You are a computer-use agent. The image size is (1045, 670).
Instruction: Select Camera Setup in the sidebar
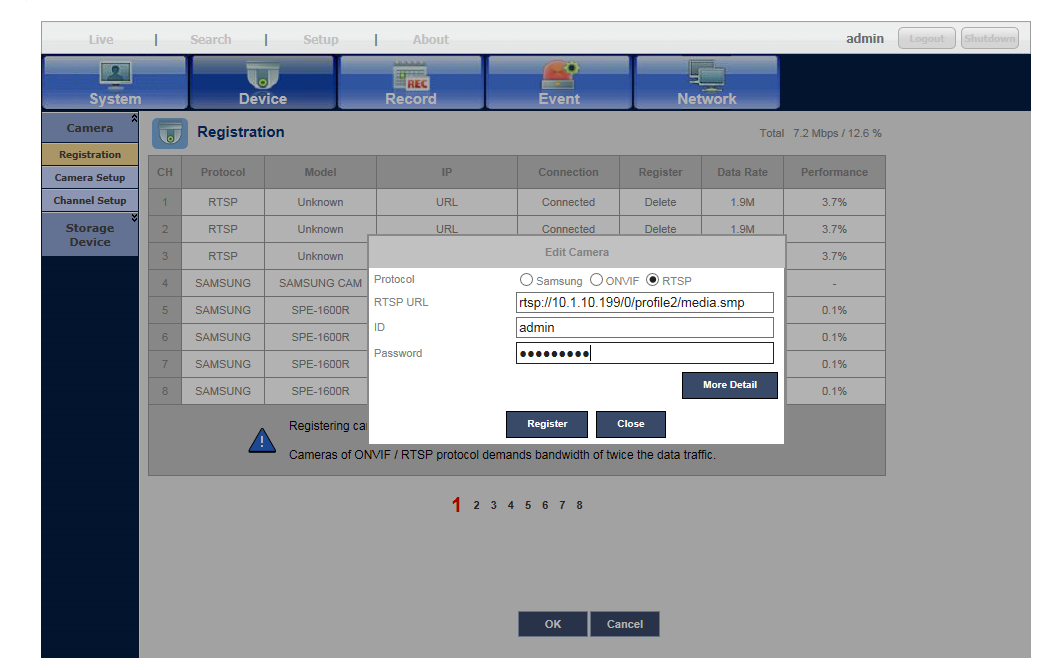coord(90,177)
